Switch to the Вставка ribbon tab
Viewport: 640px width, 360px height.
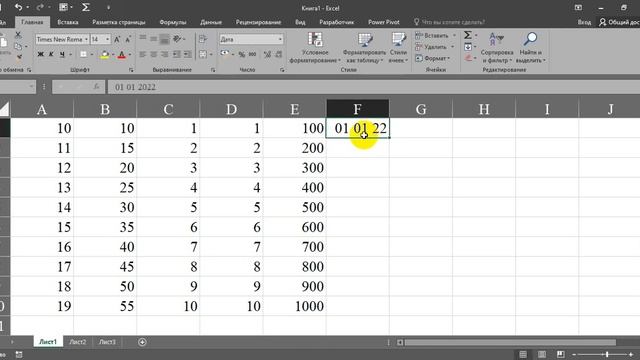pyautogui.click(x=68, y=22)
